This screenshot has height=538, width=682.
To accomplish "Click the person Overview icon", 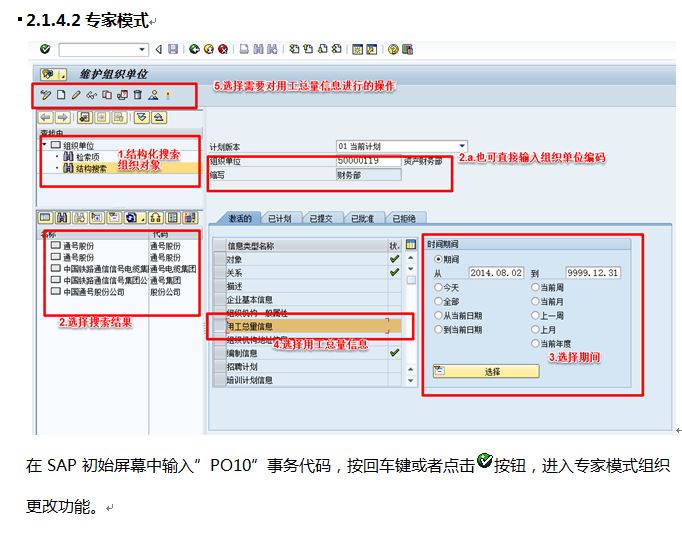I will coord(153,94).
